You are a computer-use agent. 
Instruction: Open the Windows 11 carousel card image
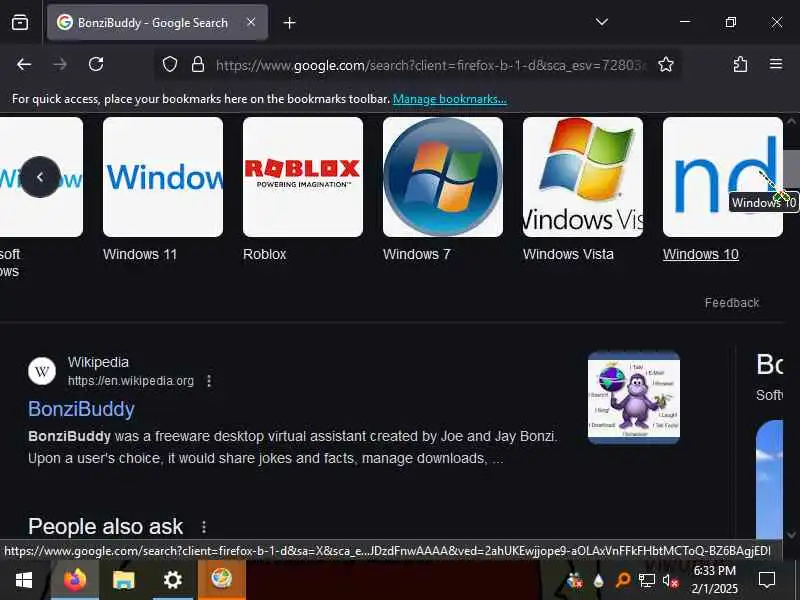[x=163, y=177]
